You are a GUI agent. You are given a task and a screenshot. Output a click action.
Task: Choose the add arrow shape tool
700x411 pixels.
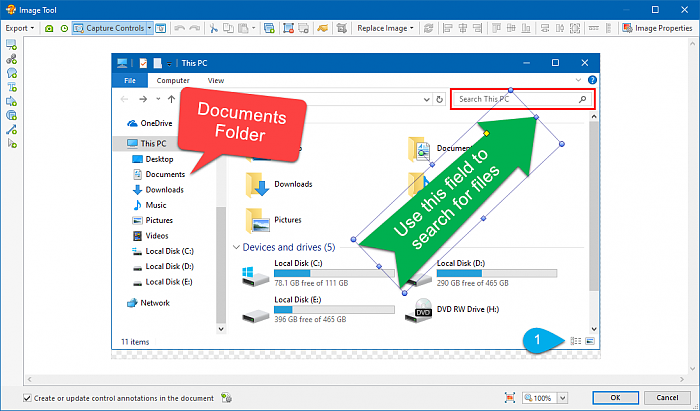[11, 101]
